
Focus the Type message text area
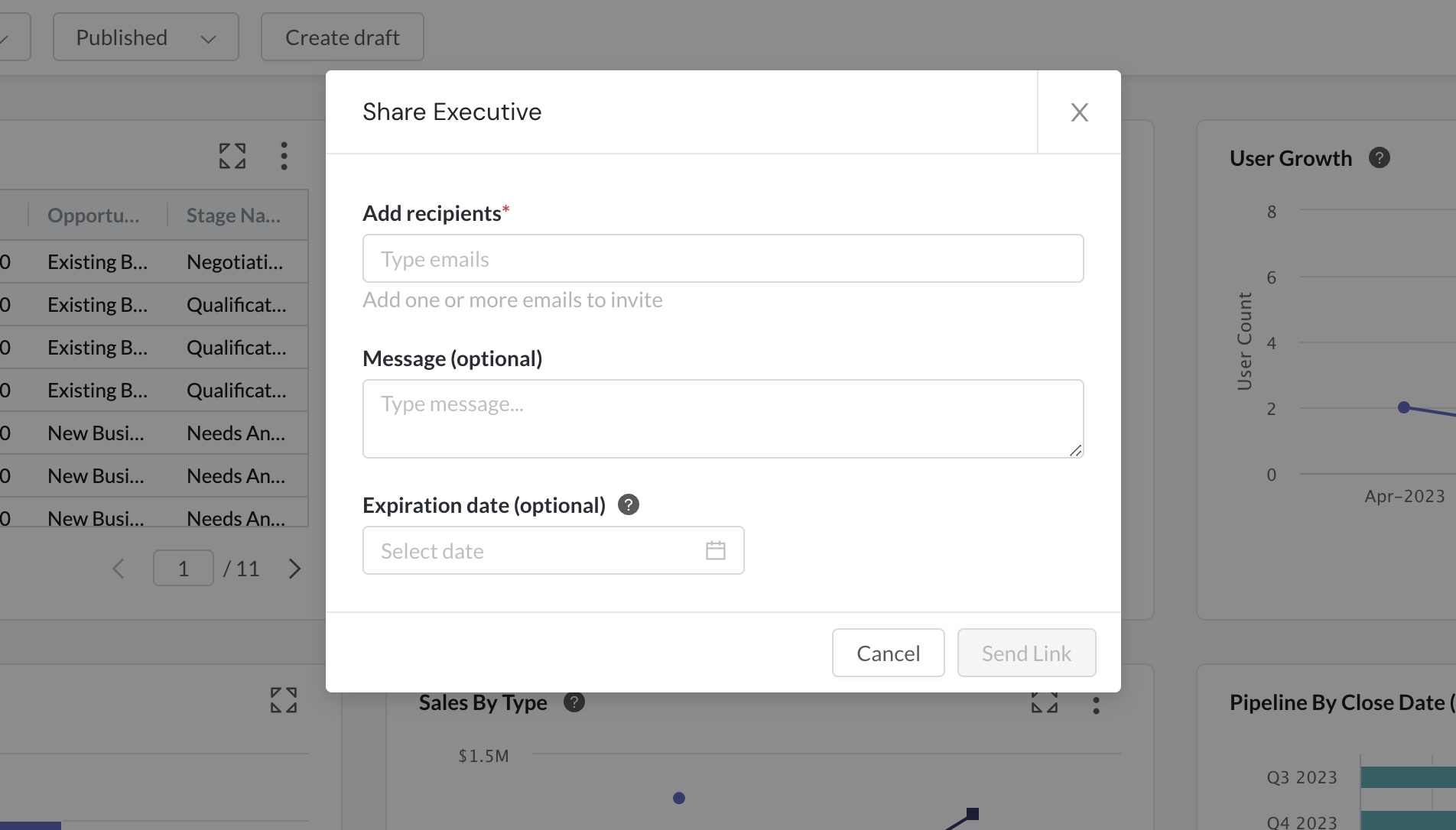coord(723,419)
